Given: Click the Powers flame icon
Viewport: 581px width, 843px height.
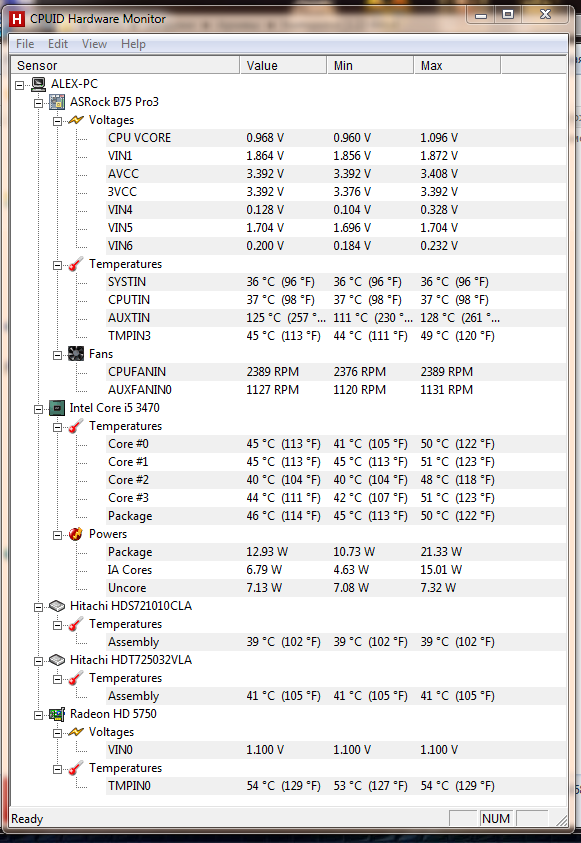Looking at the screenshot, I should (76, 534).
